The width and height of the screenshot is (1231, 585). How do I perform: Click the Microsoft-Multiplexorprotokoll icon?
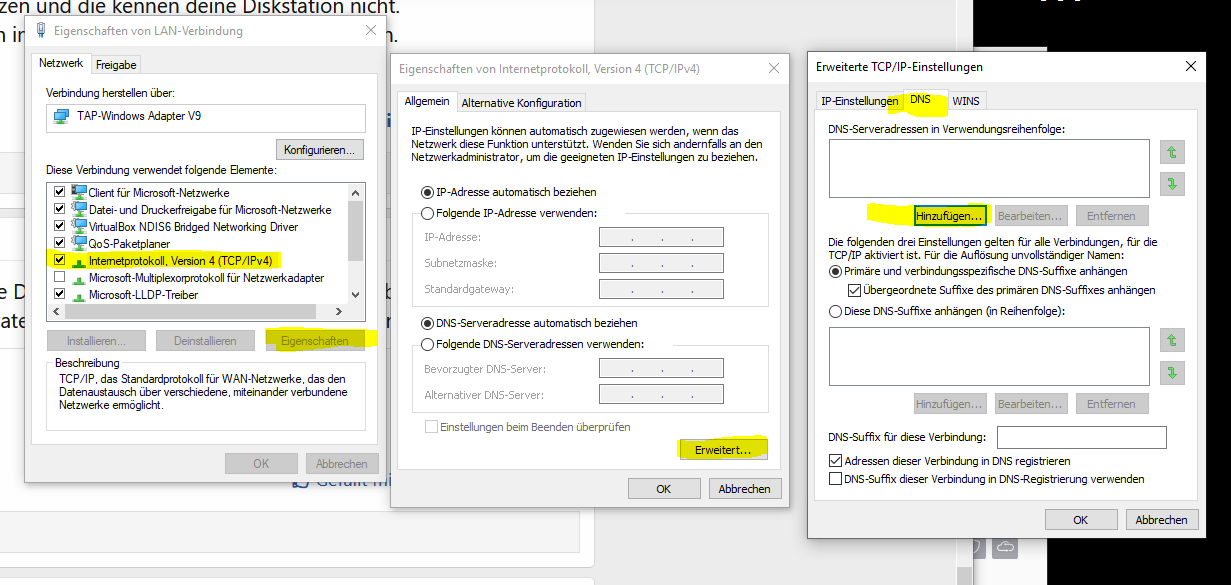pyautogui.click(x=80, y=277)
